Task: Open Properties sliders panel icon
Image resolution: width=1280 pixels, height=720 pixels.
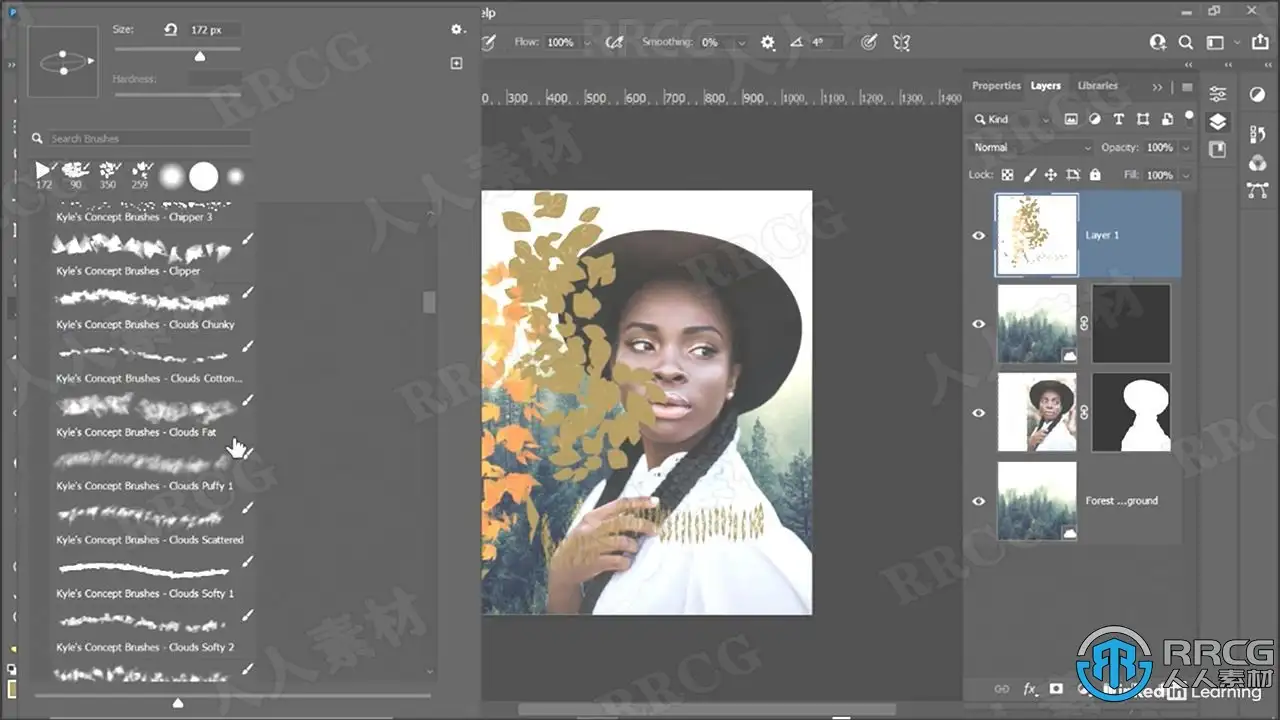Action: (1217, 94)
